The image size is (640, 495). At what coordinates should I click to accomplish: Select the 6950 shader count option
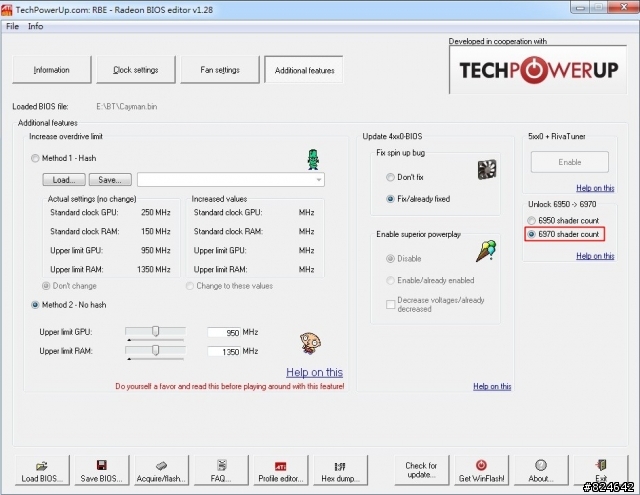pos(532,220)
